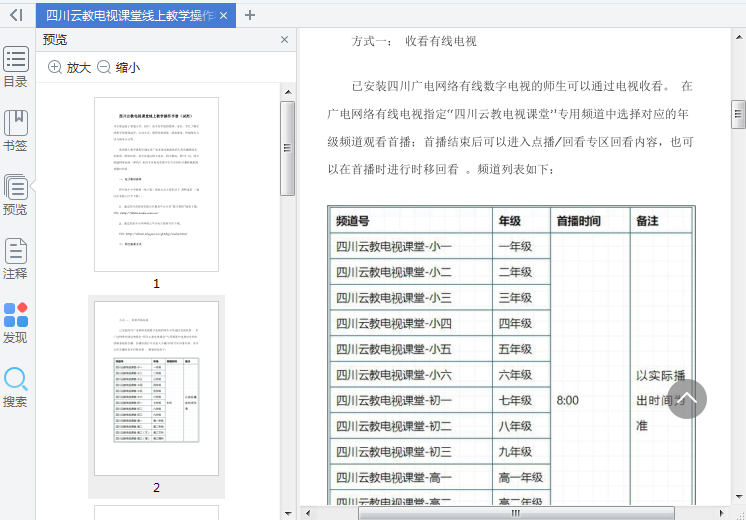Click the 六年级 grade cell
Viewport: 746px width, 520px height.
521,375
